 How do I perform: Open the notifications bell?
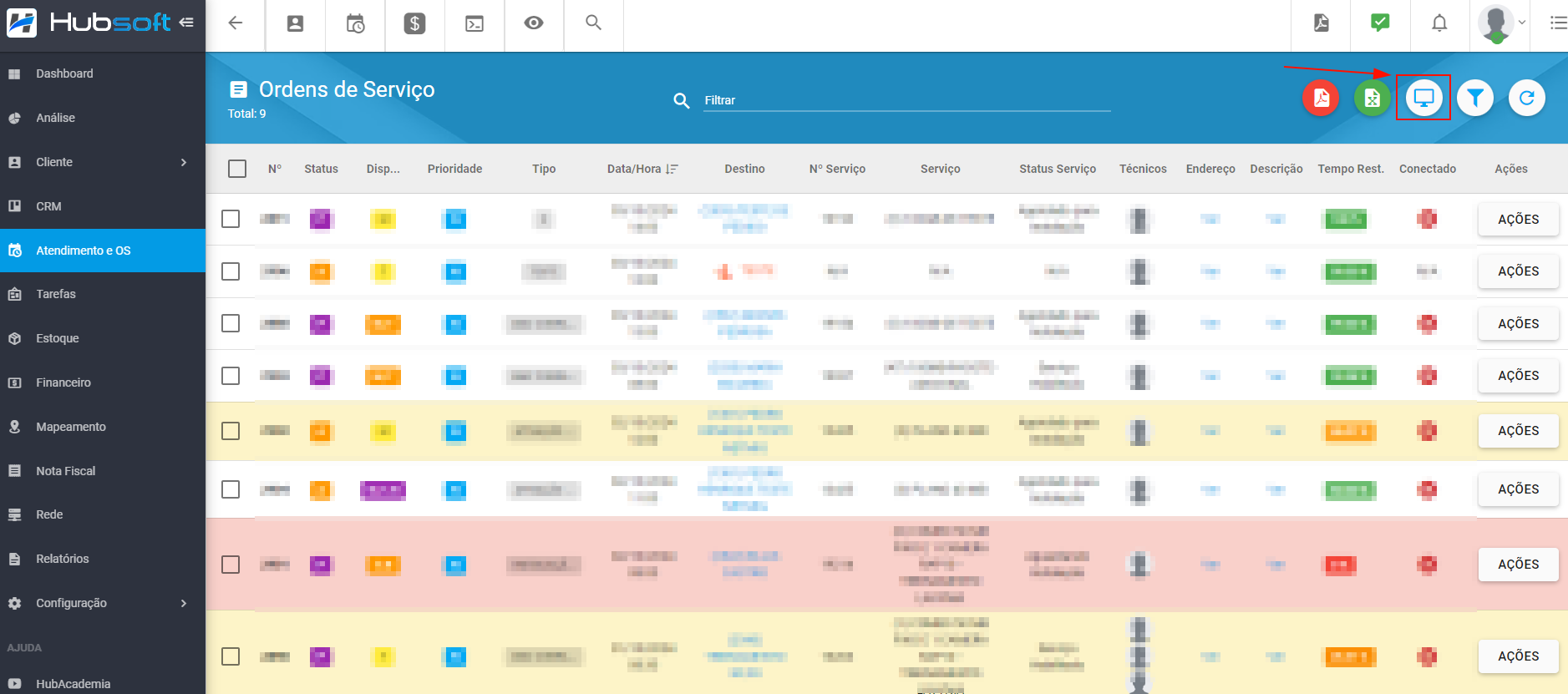point(1439,23)
